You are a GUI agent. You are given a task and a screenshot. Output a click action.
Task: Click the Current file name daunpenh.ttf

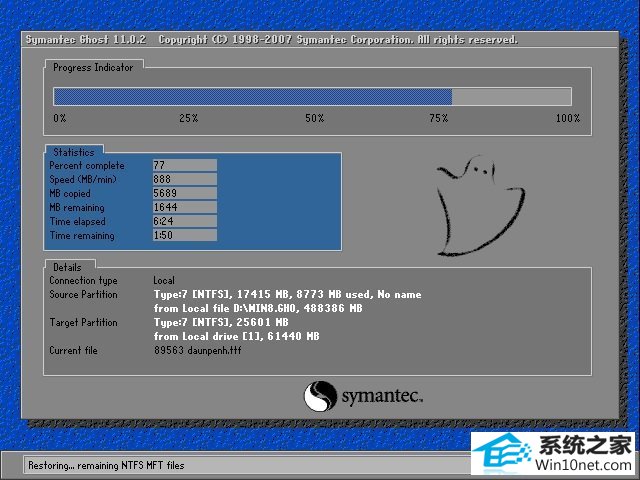click(x=197, y=350)
